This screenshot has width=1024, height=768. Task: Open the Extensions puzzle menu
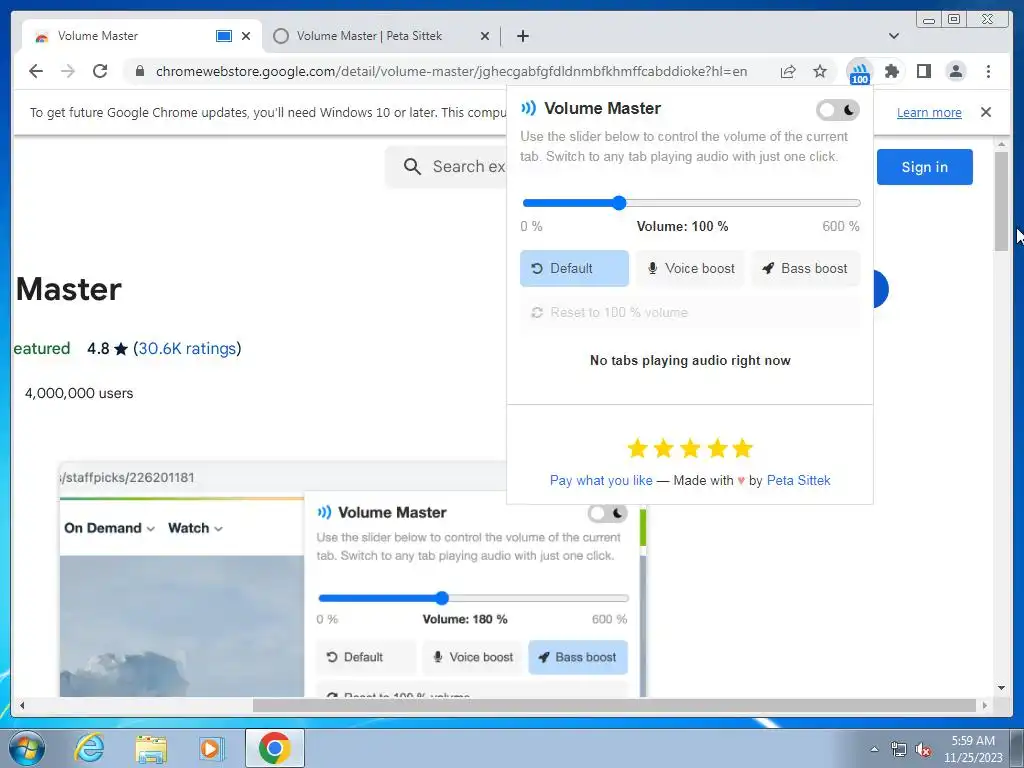891,71
